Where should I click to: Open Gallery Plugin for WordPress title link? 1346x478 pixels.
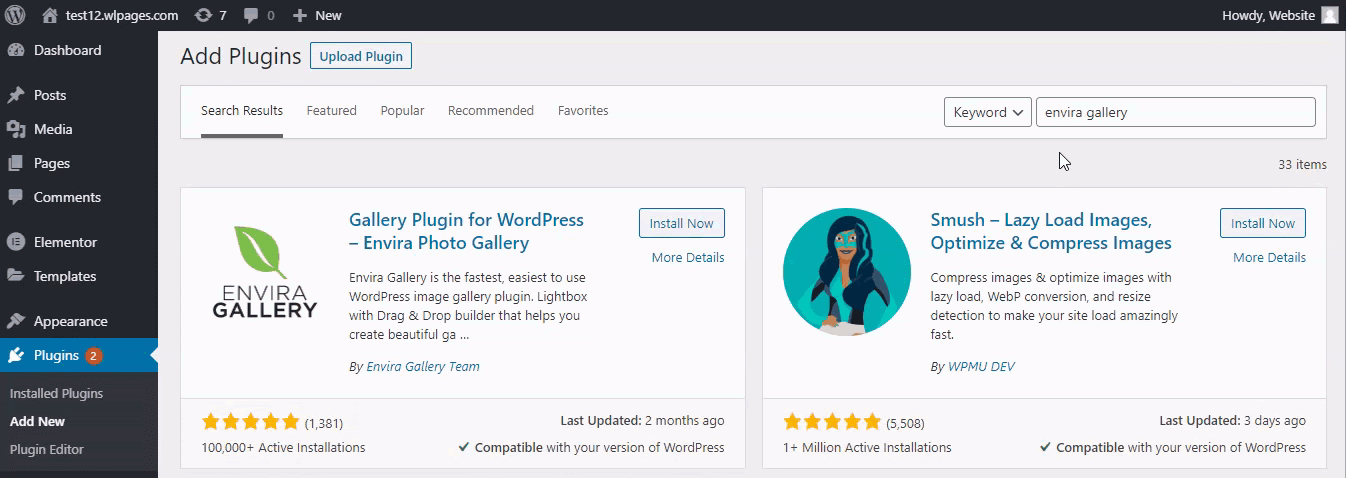point(466,231)
